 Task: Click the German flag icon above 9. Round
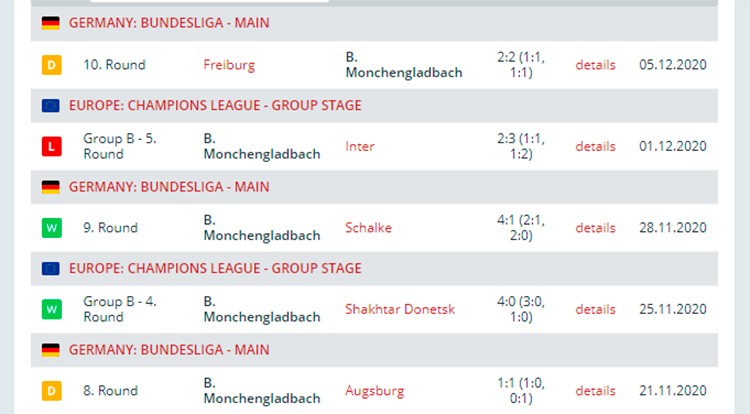coord(51,187)
